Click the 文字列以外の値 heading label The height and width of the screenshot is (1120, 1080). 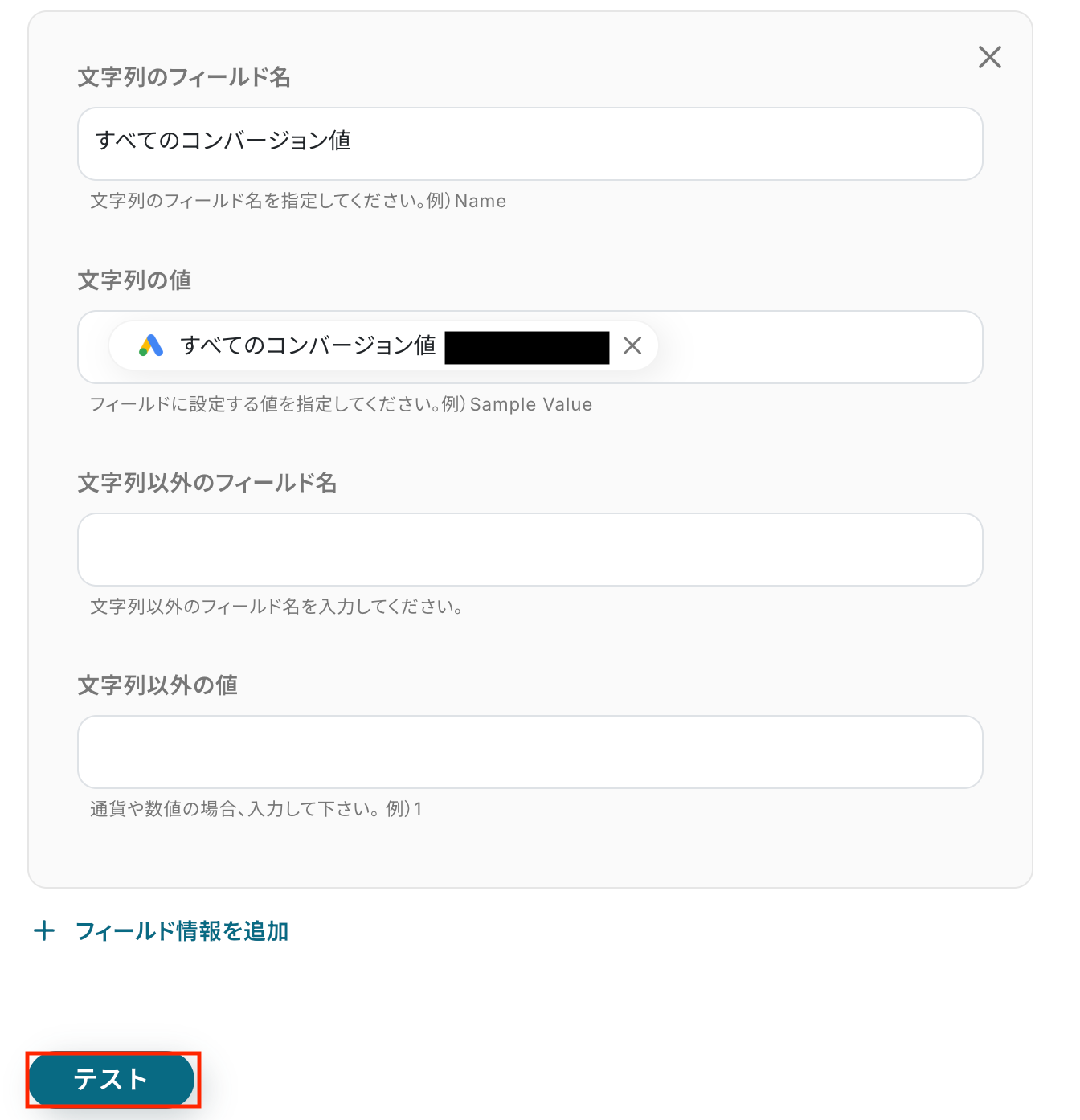click(x=157, y=685)
